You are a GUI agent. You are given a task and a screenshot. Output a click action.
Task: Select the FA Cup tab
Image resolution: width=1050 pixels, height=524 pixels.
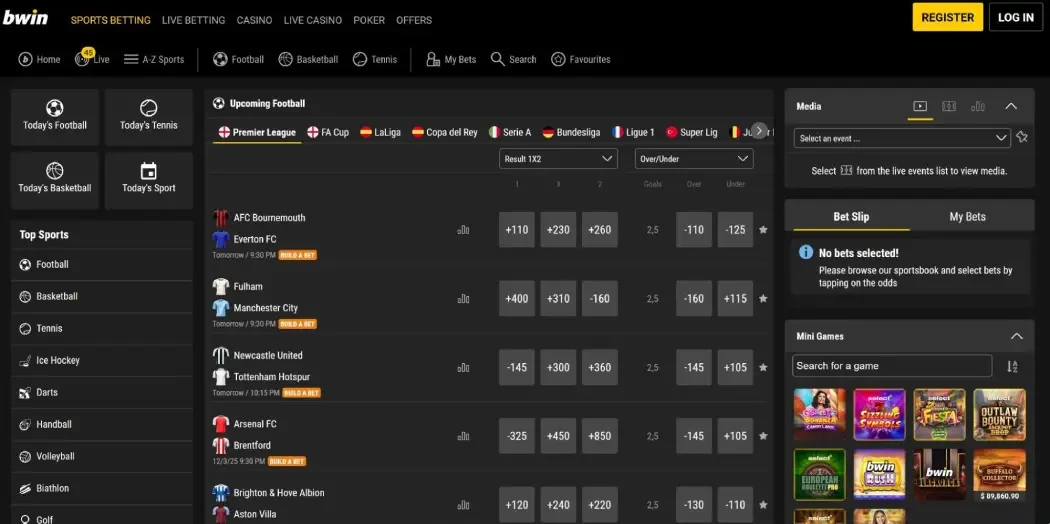click(x=328, y=133)
